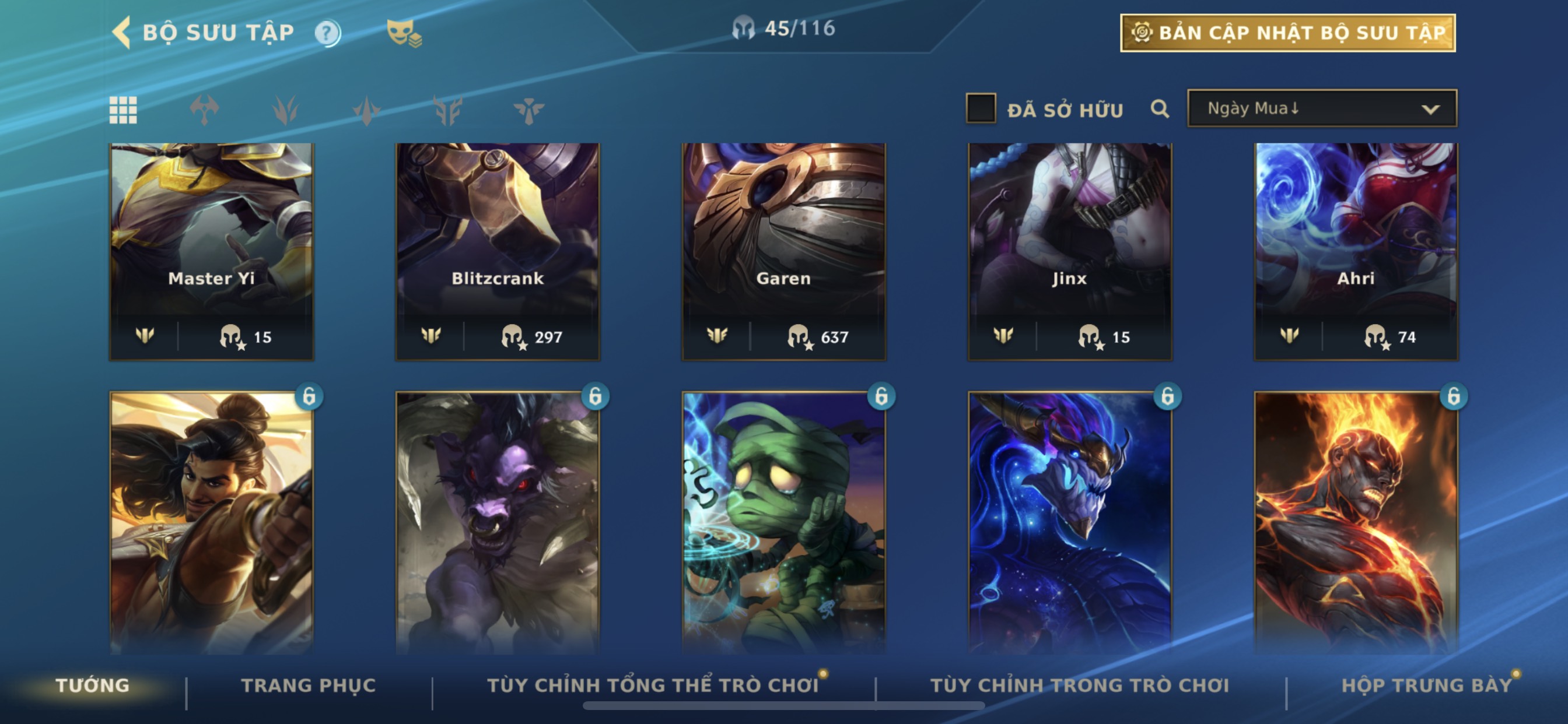Click Bản Cập Nhật Bộ Sưu Tập button
Screen dimensions: 1568x724
pyautogui.click(x=1287, y=33)
